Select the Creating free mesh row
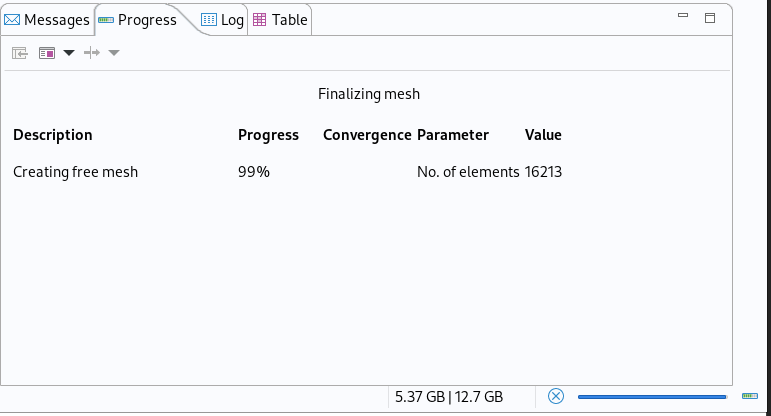Screen dimensions: 771x416 (x=76, y=172)
